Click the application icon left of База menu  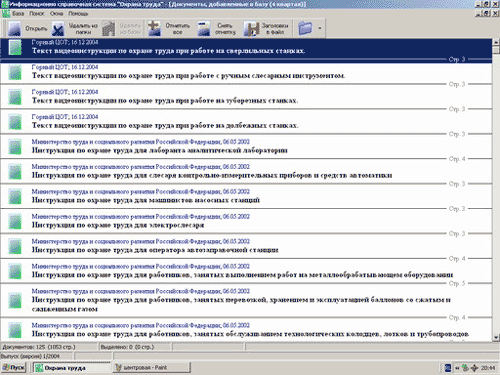5,14
